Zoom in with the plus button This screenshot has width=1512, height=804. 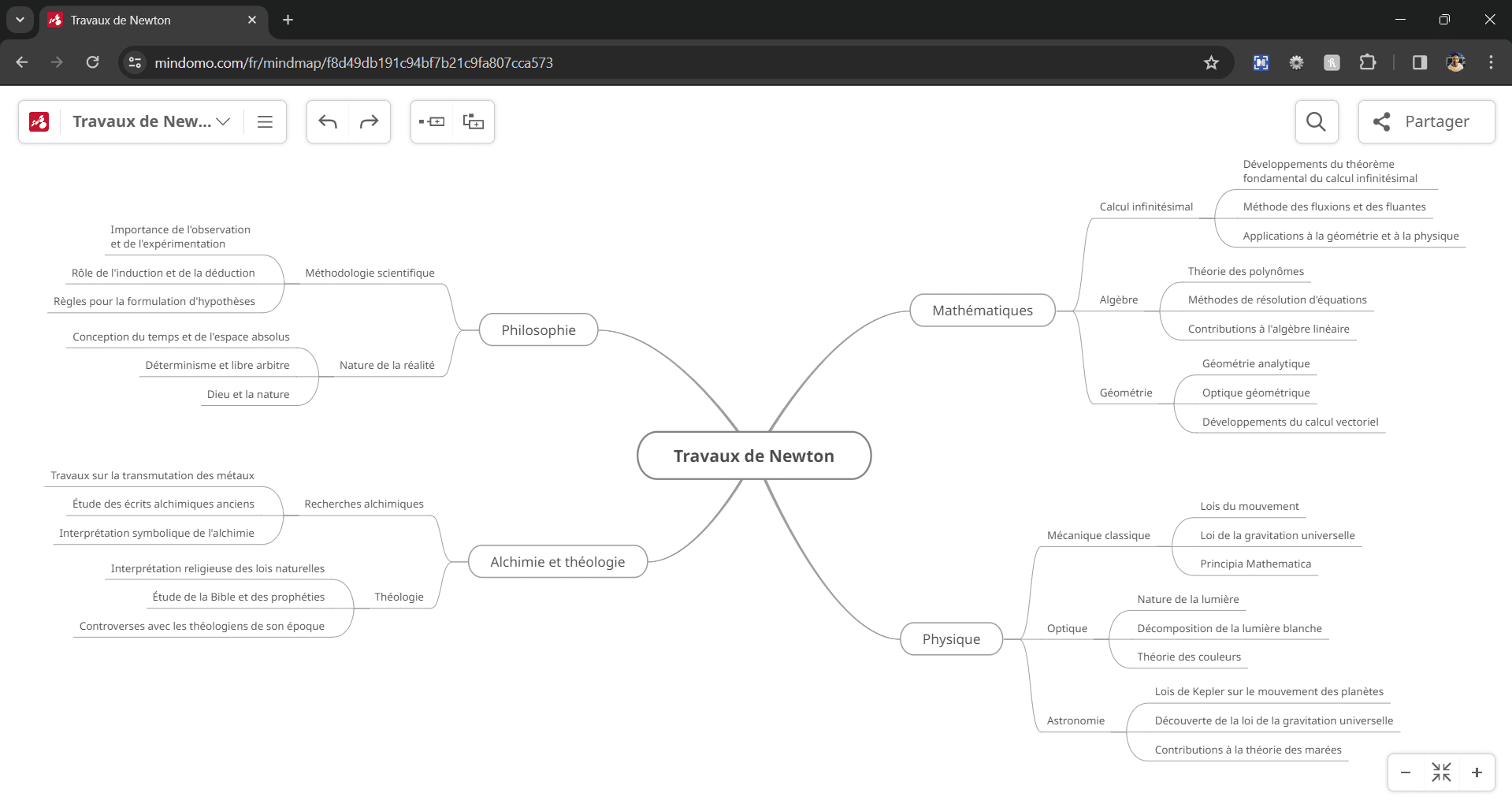click(1477, 772)
